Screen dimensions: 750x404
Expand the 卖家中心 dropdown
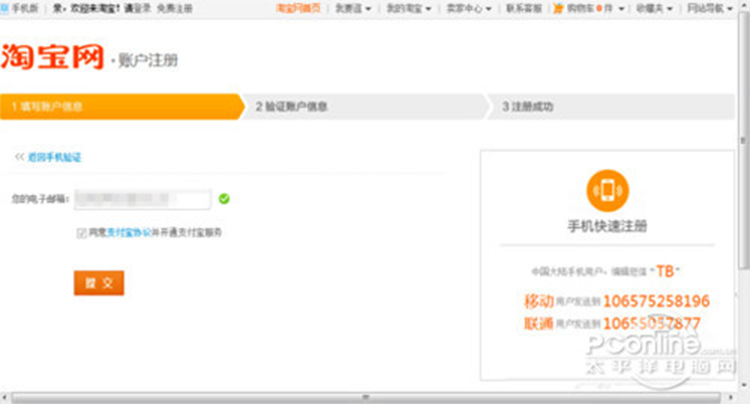469,9
